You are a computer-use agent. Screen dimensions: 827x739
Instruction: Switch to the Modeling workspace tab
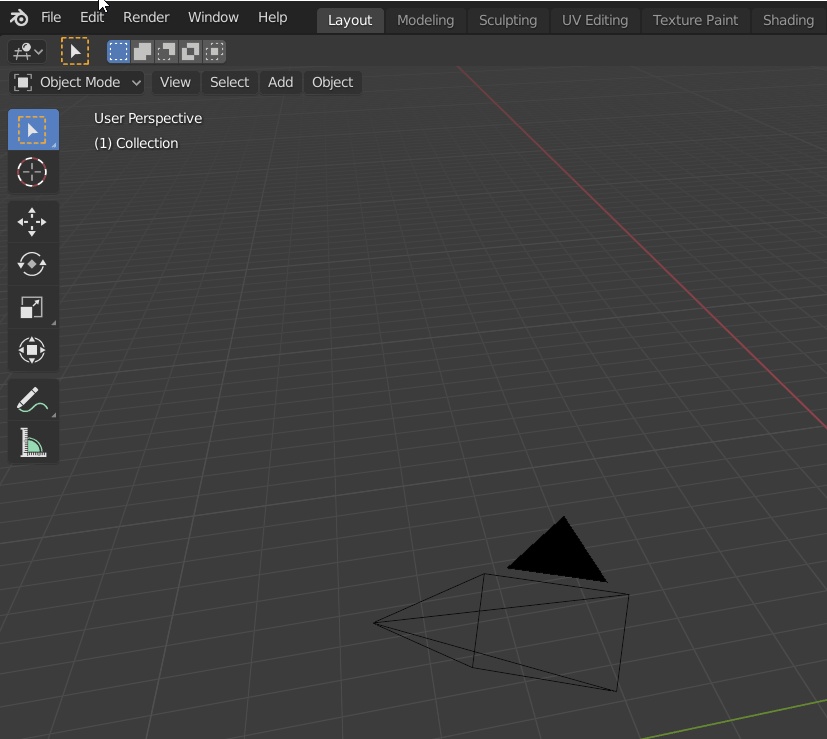tap(425, 20)
